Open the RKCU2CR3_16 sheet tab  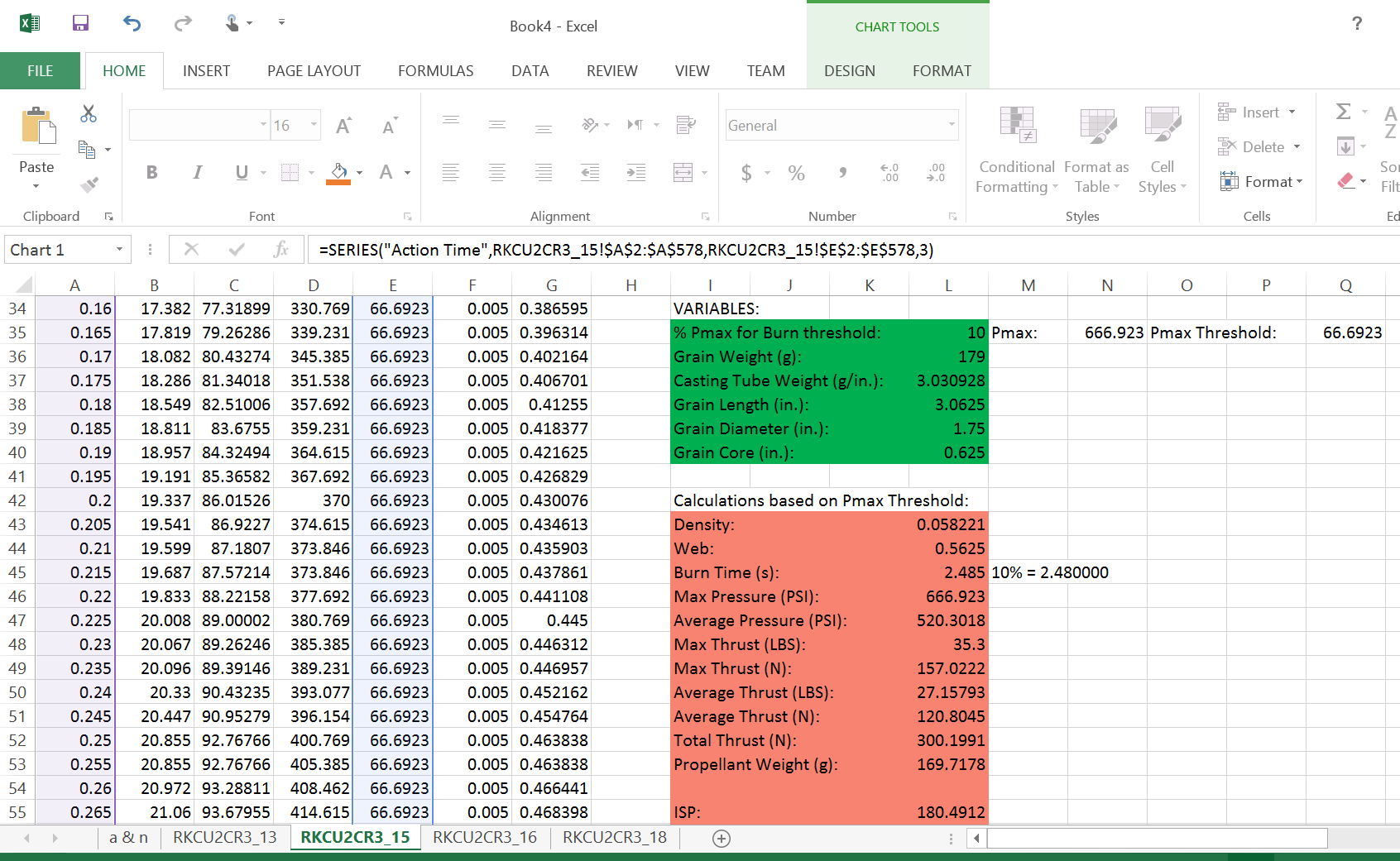(485, 837)
